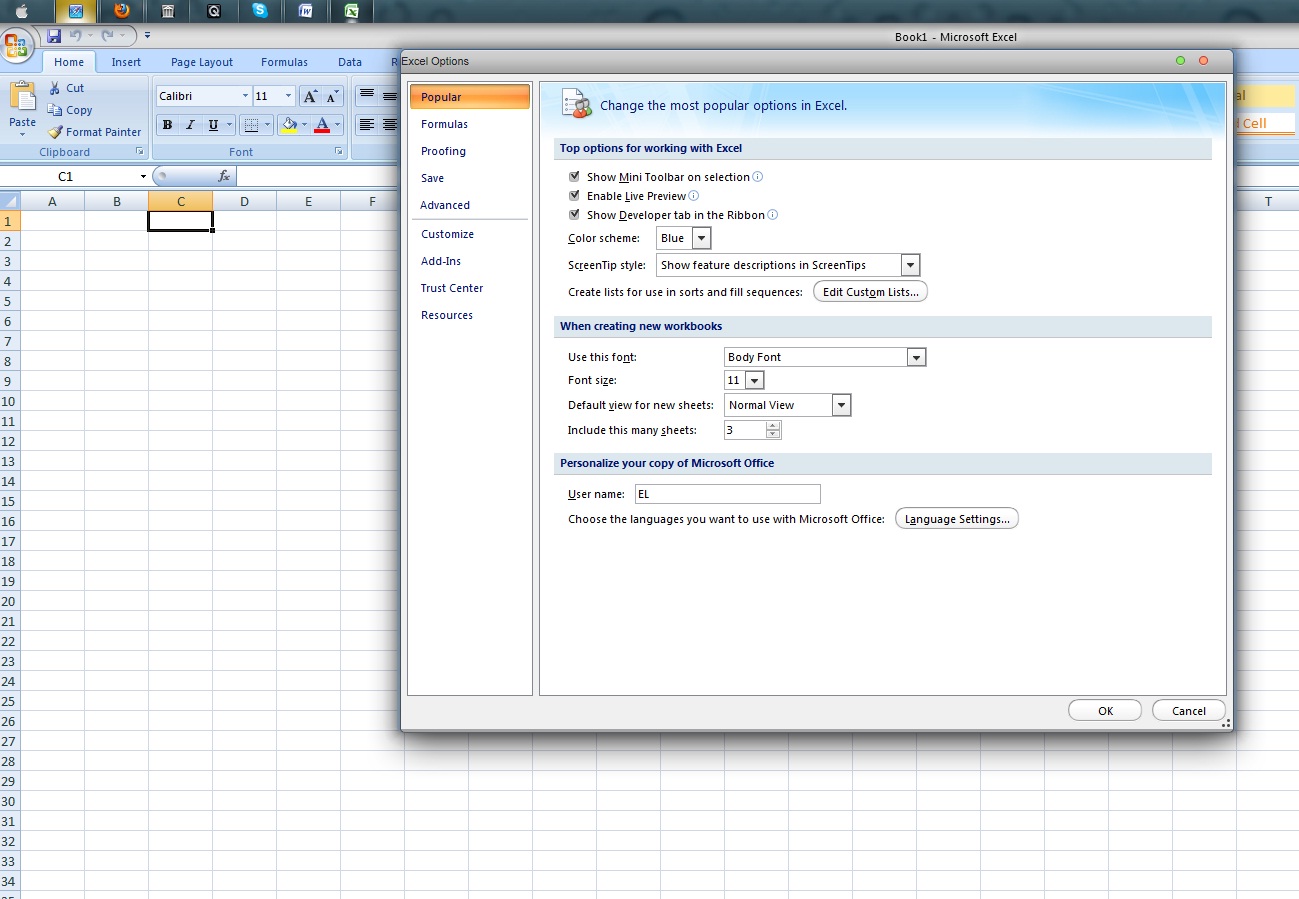Viewport: 1299px width, 899px height.
Task: Open Firefox from the top dock
Action: click(x=122, y=11)
